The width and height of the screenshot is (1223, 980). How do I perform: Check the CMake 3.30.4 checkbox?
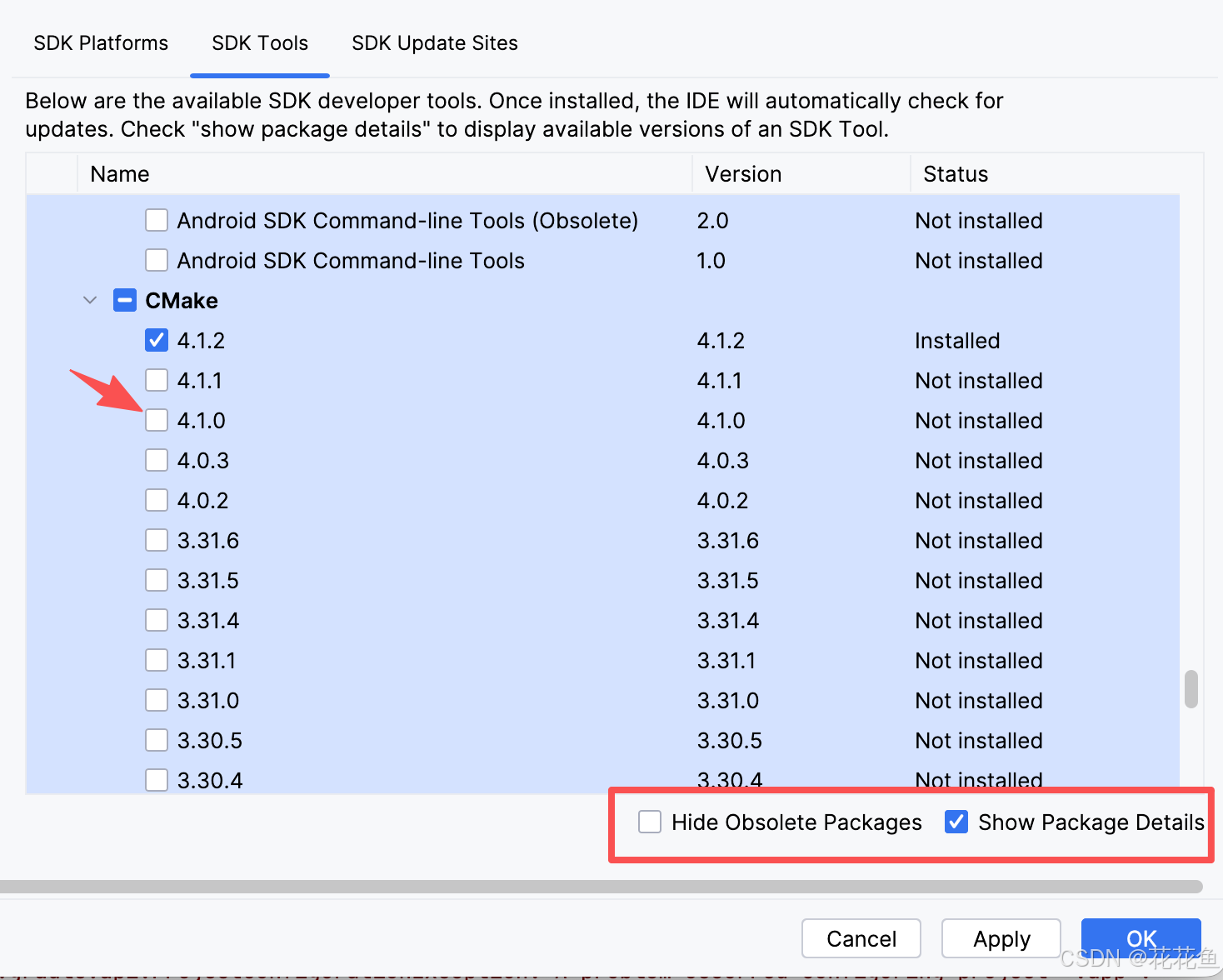[x=157, y=780]
